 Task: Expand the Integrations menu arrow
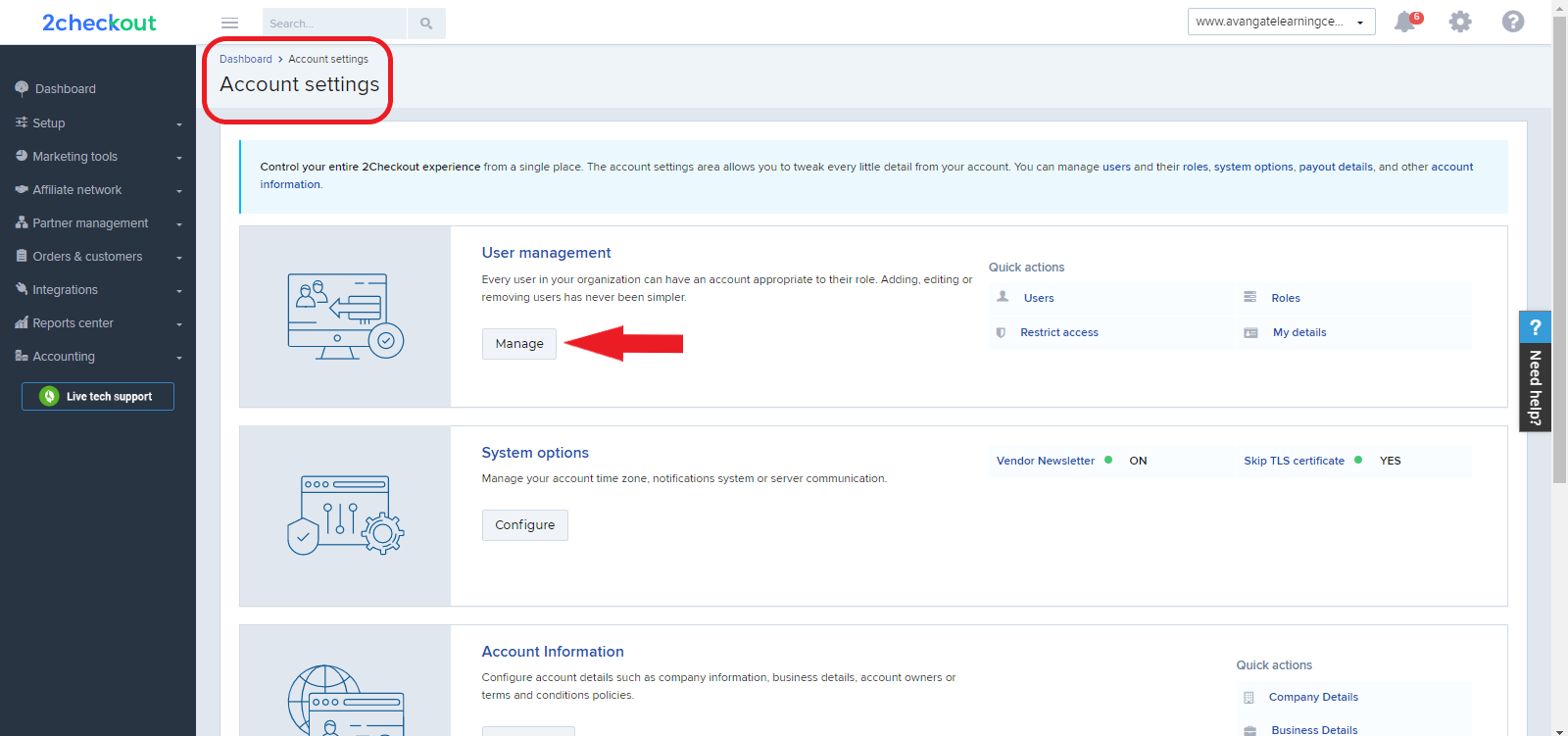tap(179, 291)
